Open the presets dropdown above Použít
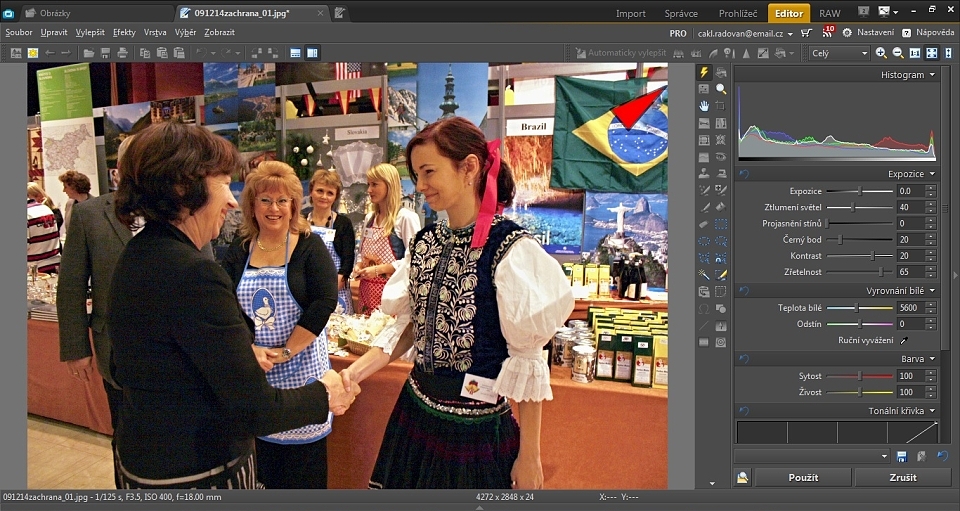Screen dimensions: 960x511 [884, 456]
